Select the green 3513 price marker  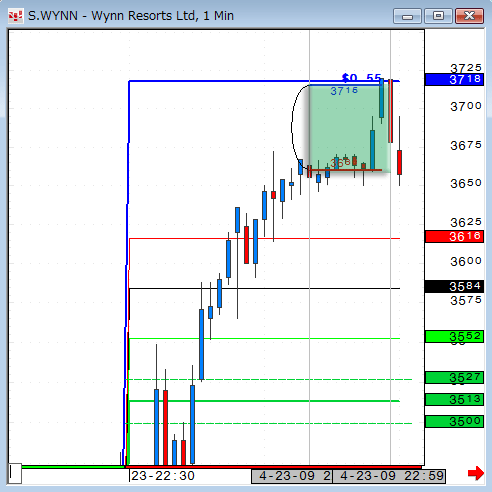(x=454, y=399)
